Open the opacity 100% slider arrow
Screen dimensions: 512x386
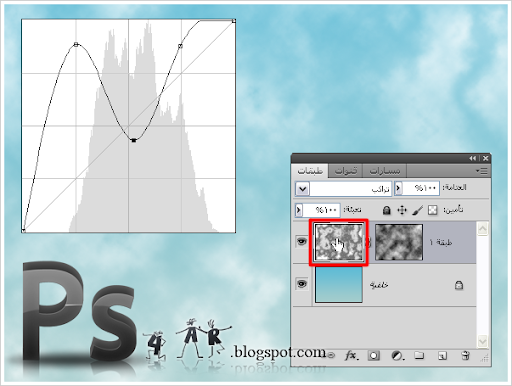pyautogui.click(x=398, y=188)
